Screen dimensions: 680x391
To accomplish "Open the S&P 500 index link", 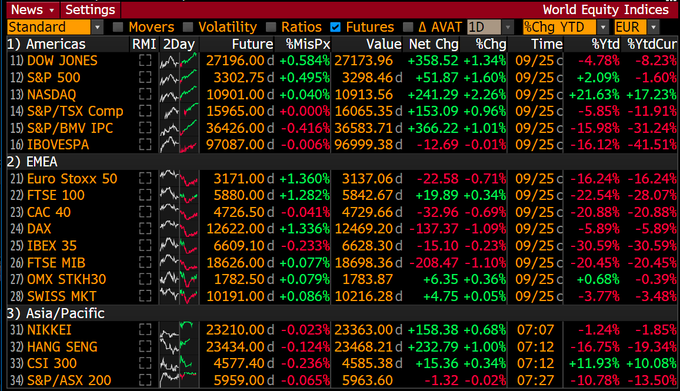I will click(53, 78).
